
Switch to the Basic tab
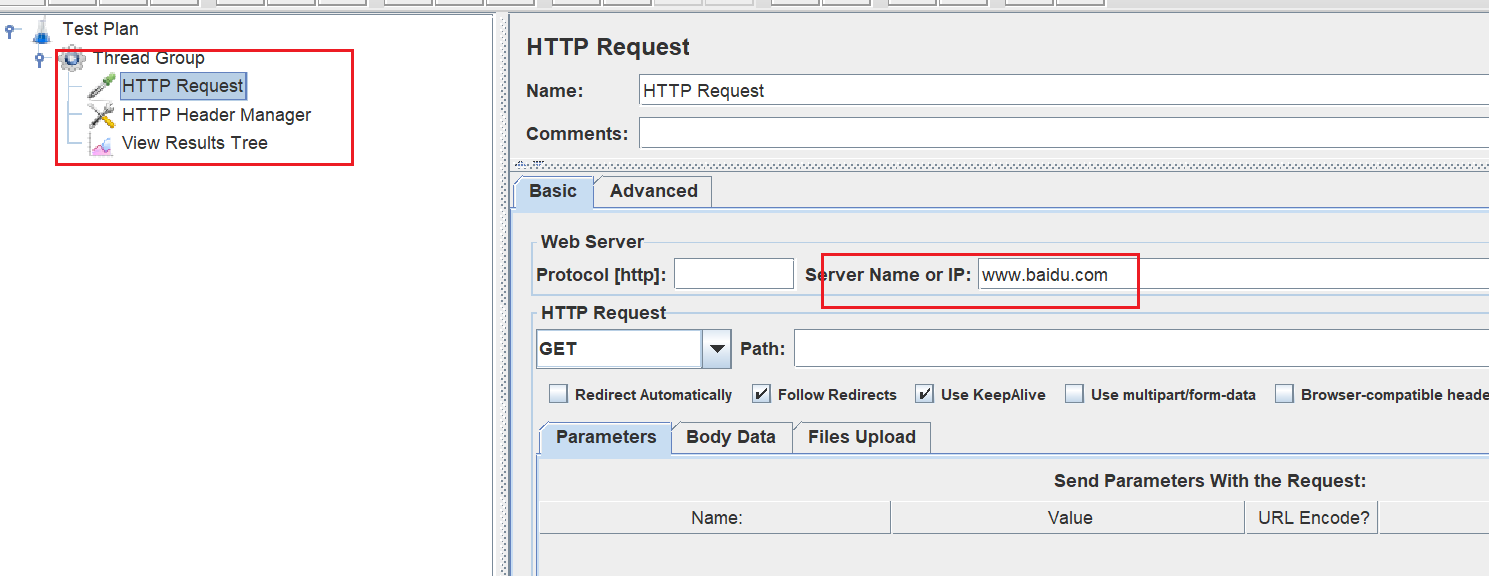coord(553,191)
